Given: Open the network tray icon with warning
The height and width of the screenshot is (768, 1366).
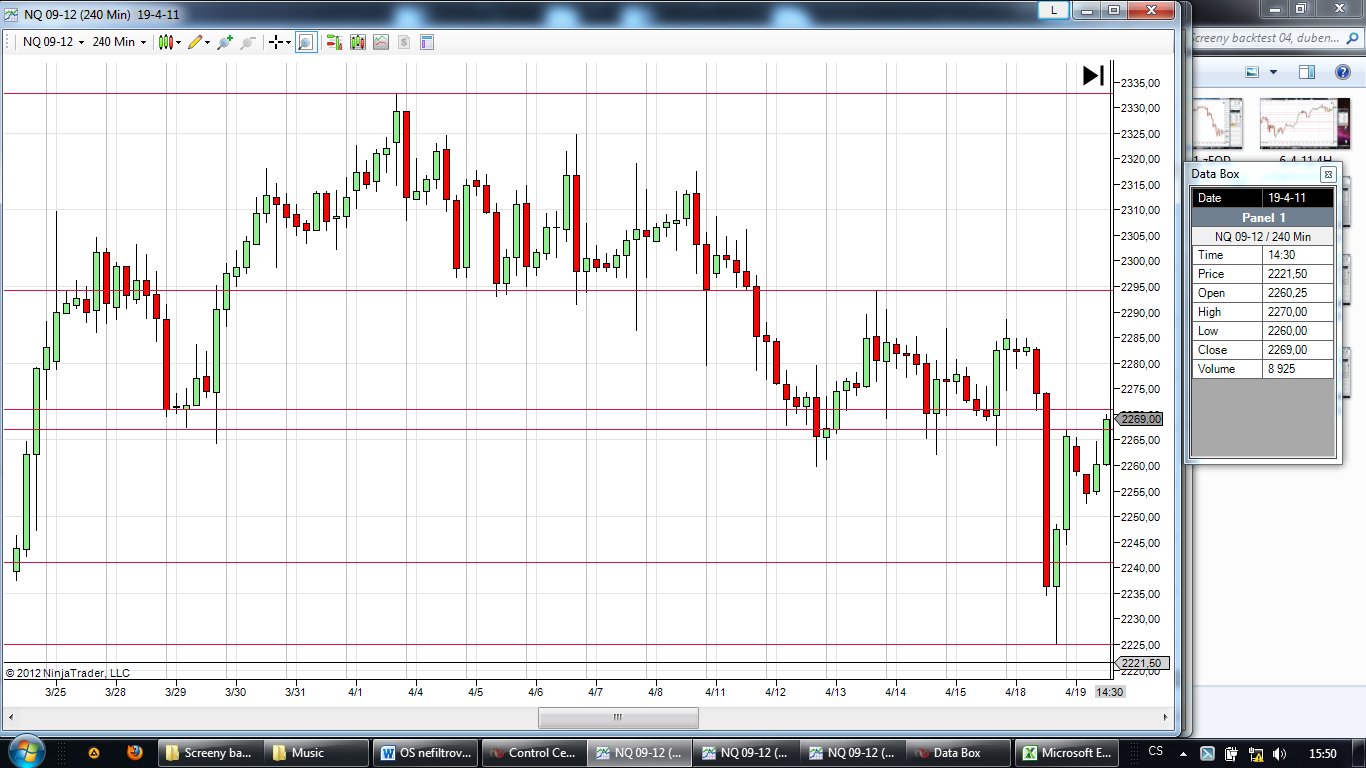Looking at the screenshot, I should (x=1255, y=753).
